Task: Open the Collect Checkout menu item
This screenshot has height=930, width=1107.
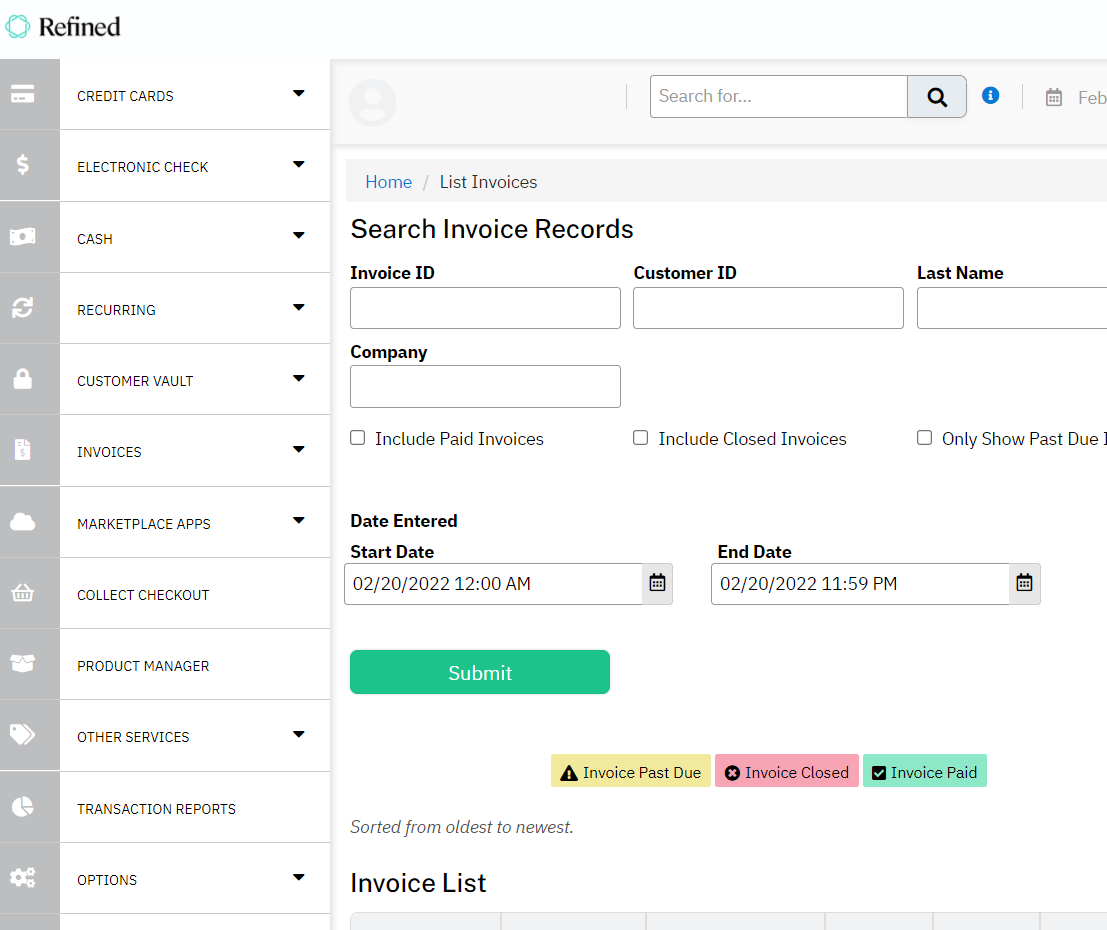Action: pos(195,593)
